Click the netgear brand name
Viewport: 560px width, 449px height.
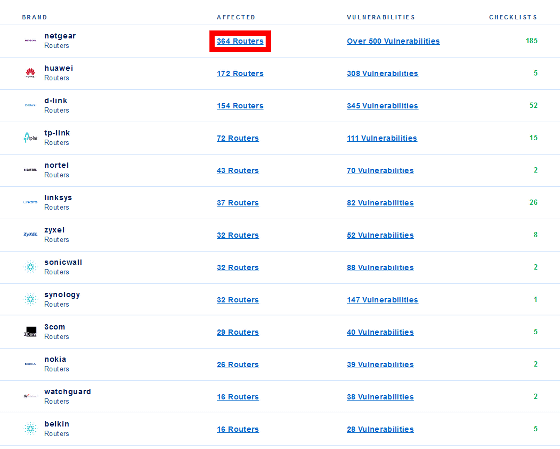point(60,36)
